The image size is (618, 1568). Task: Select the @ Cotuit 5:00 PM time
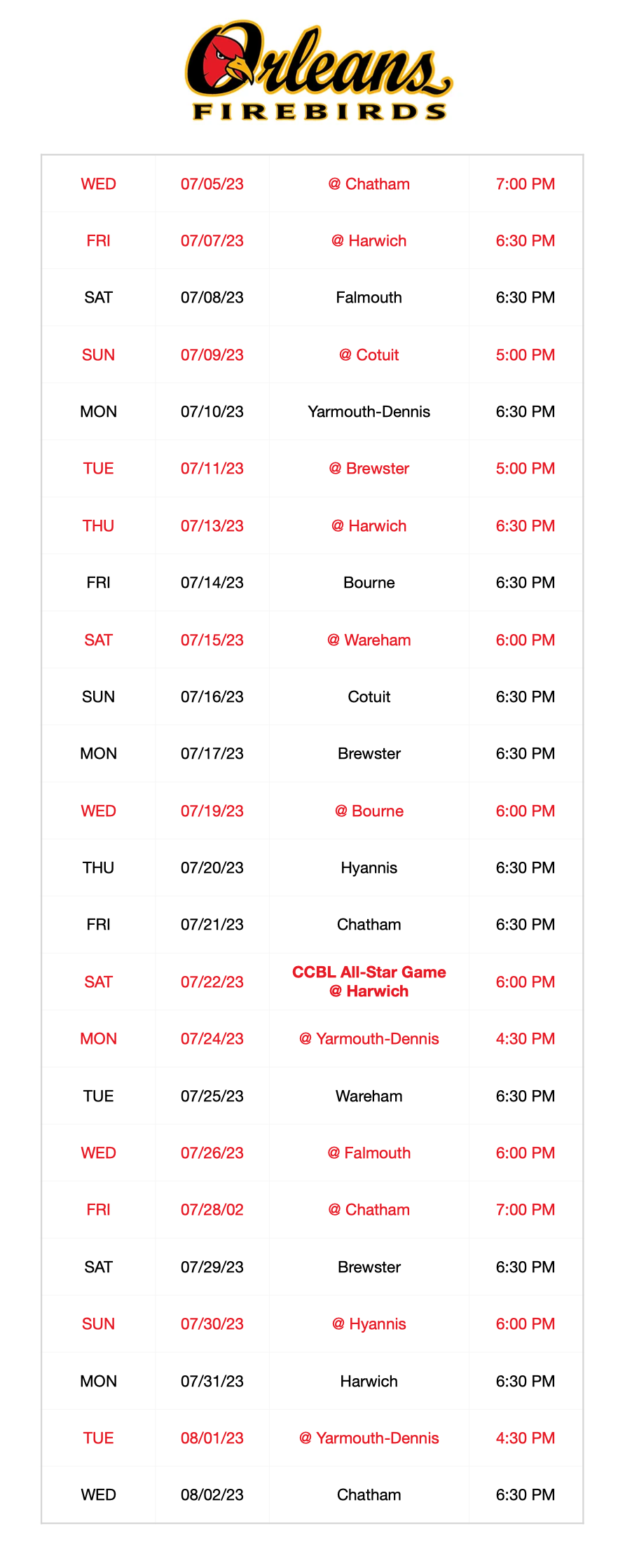click(x=525, y=355)
